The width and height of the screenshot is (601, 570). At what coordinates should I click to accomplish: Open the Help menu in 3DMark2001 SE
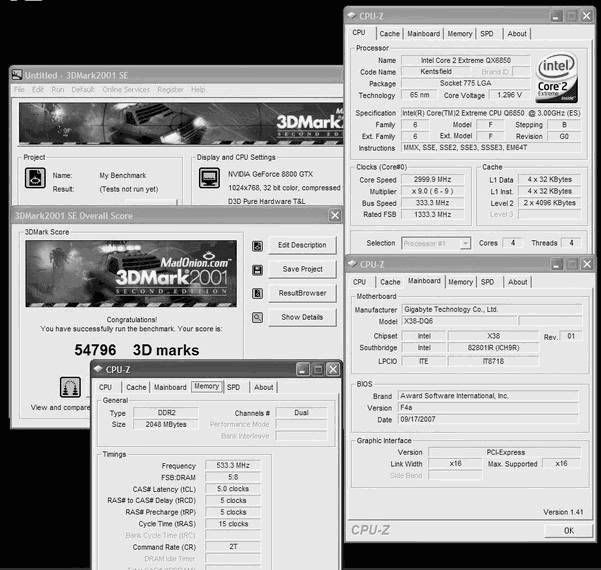198,90
